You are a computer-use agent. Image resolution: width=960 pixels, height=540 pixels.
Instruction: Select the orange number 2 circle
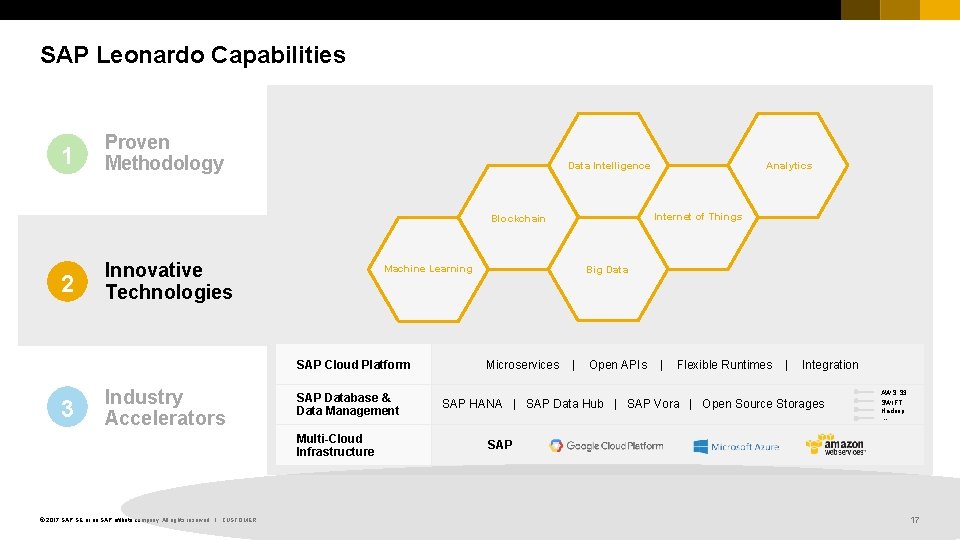(x=67, y=283)
